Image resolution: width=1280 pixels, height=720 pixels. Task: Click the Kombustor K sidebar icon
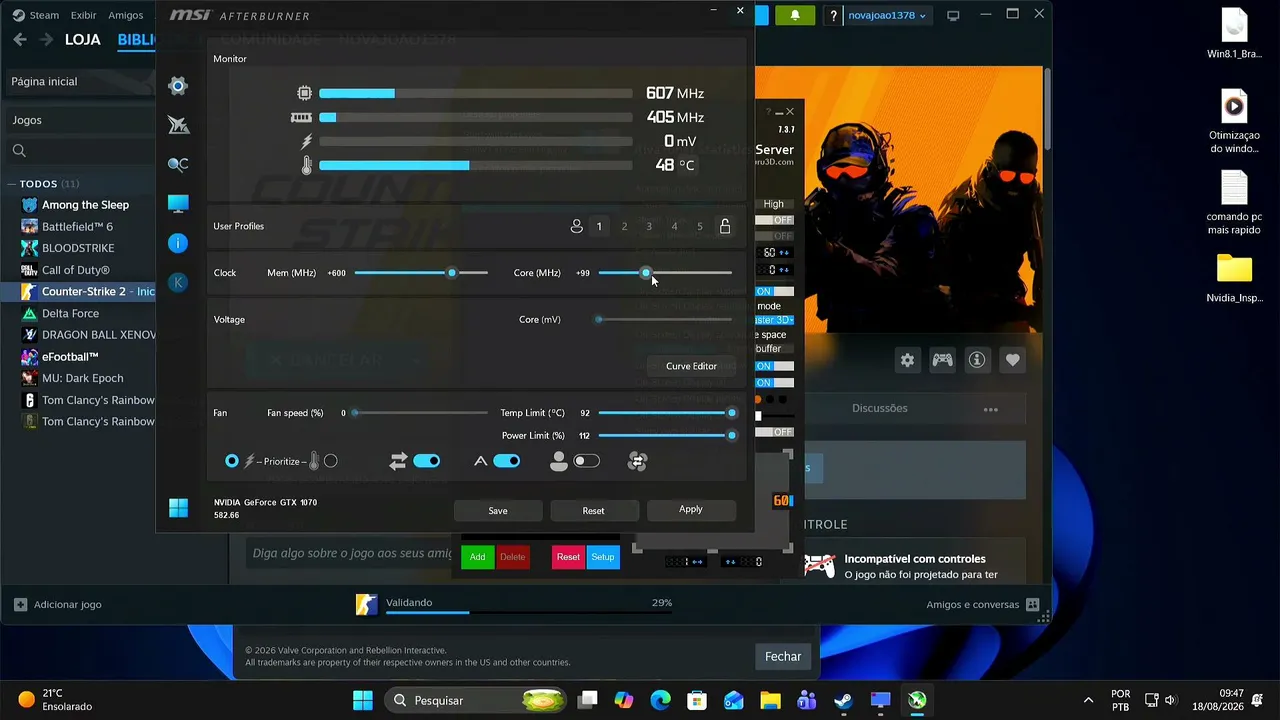click(178, 283)
